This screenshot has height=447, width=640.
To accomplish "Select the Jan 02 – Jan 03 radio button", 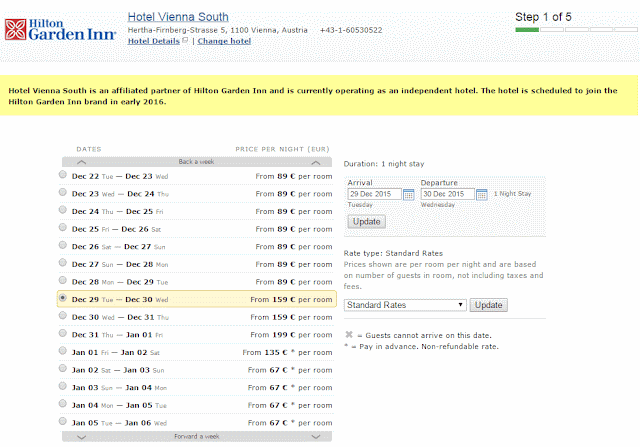I will click(x=62, y=368).
